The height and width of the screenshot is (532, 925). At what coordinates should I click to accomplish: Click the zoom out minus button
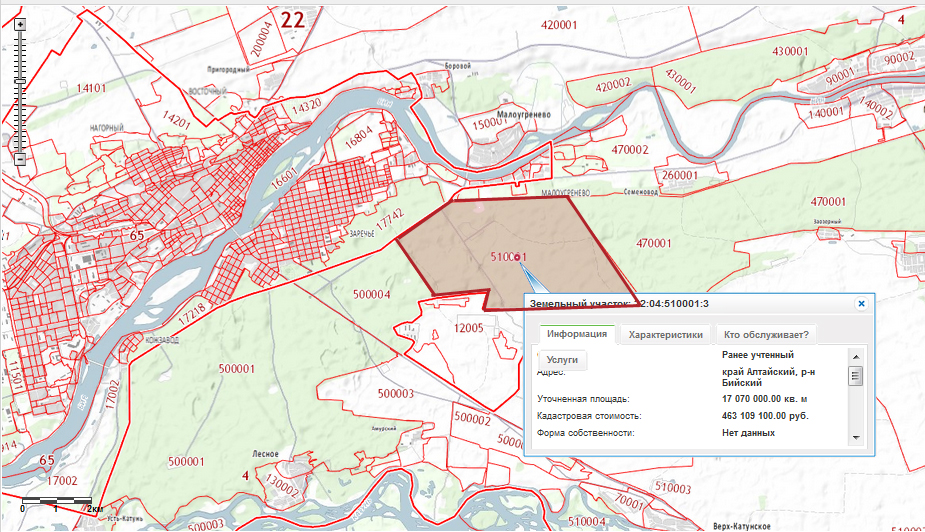(x=20, y=159)
